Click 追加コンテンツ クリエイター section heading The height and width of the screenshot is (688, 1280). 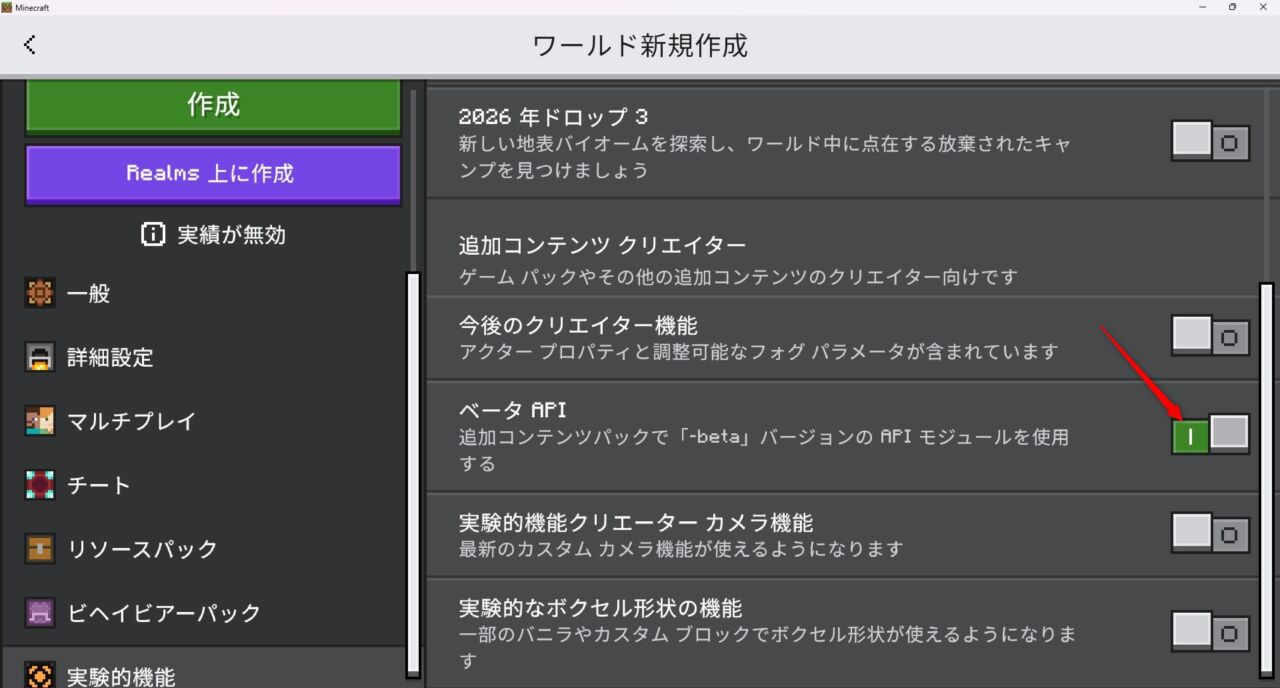click(x=602, y=245)
